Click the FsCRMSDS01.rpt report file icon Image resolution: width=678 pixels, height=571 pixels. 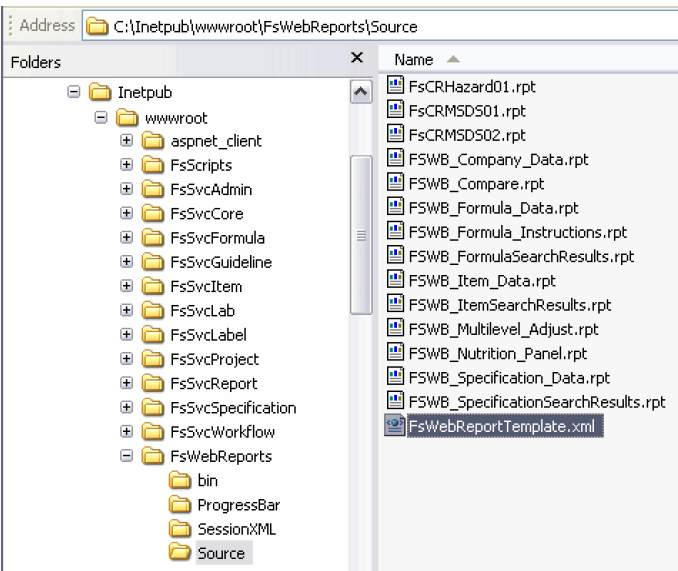pos(395,109)
